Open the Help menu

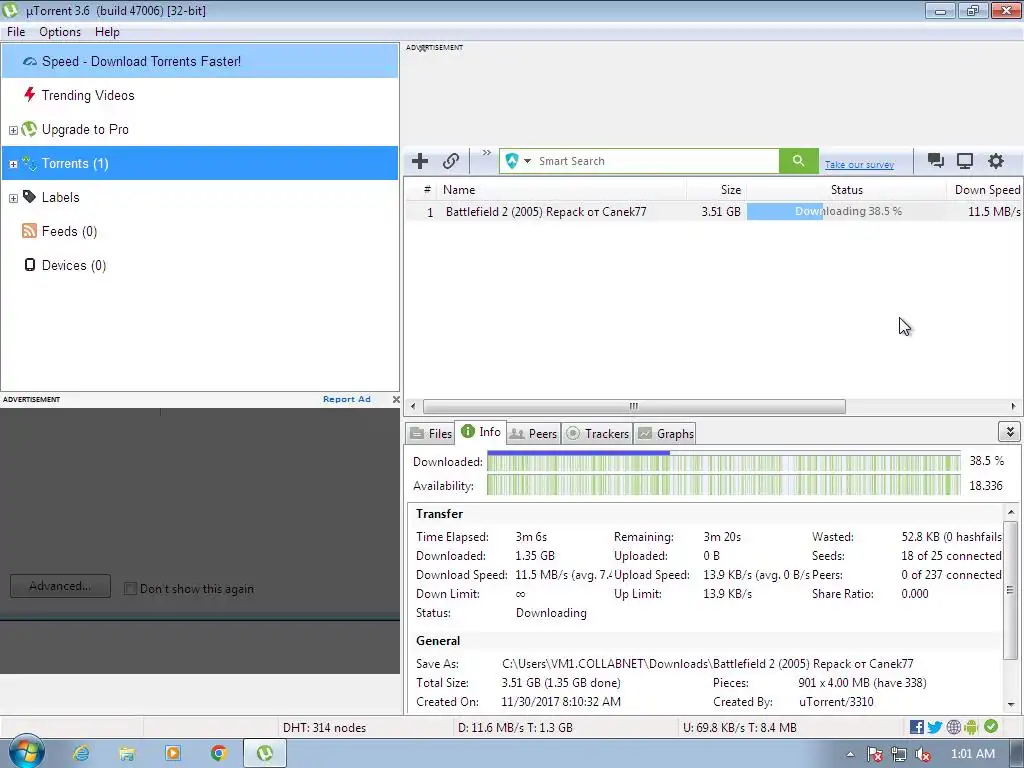click(x=107, y=32)
